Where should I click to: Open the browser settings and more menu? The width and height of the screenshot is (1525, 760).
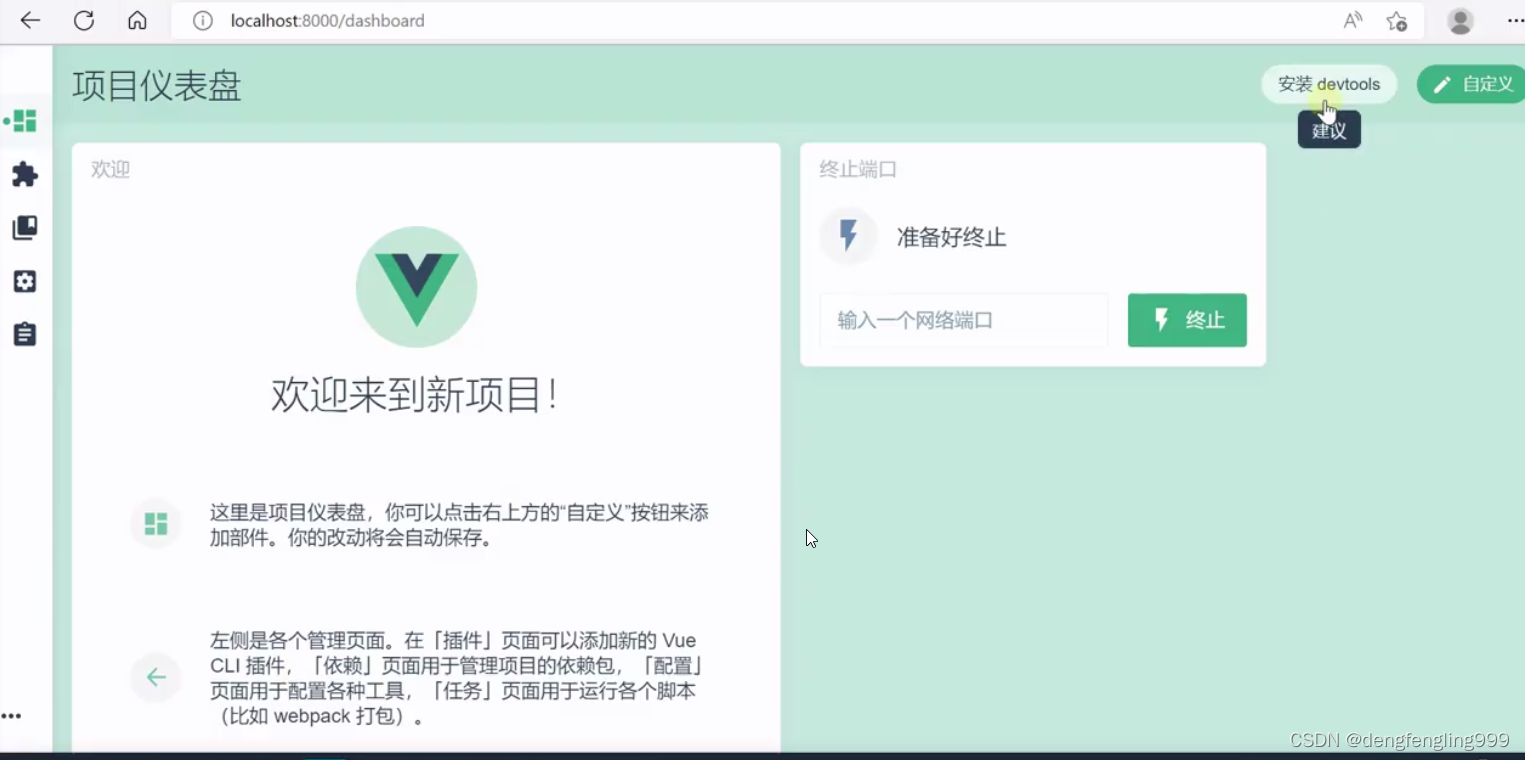pyautogui.click(x=1515, y=20)
